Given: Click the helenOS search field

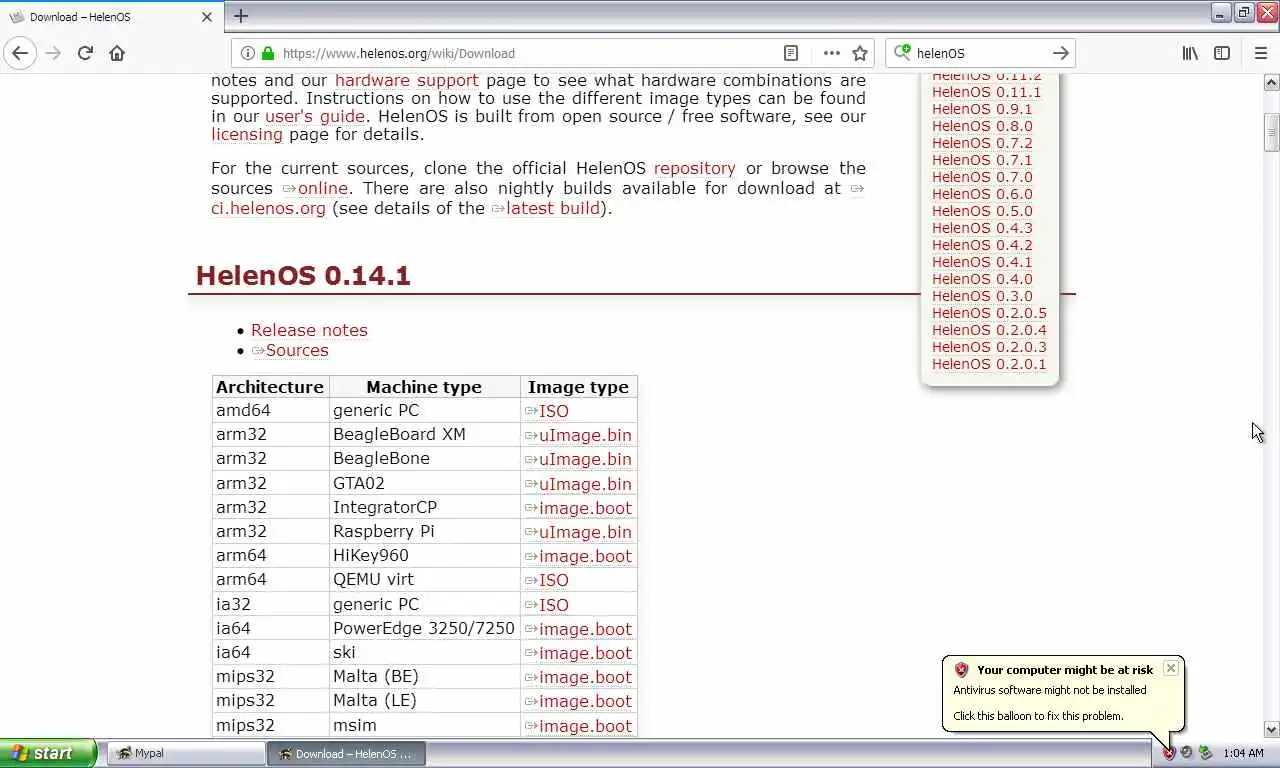Looking at the screenshot, I should [x=980, y=53].
